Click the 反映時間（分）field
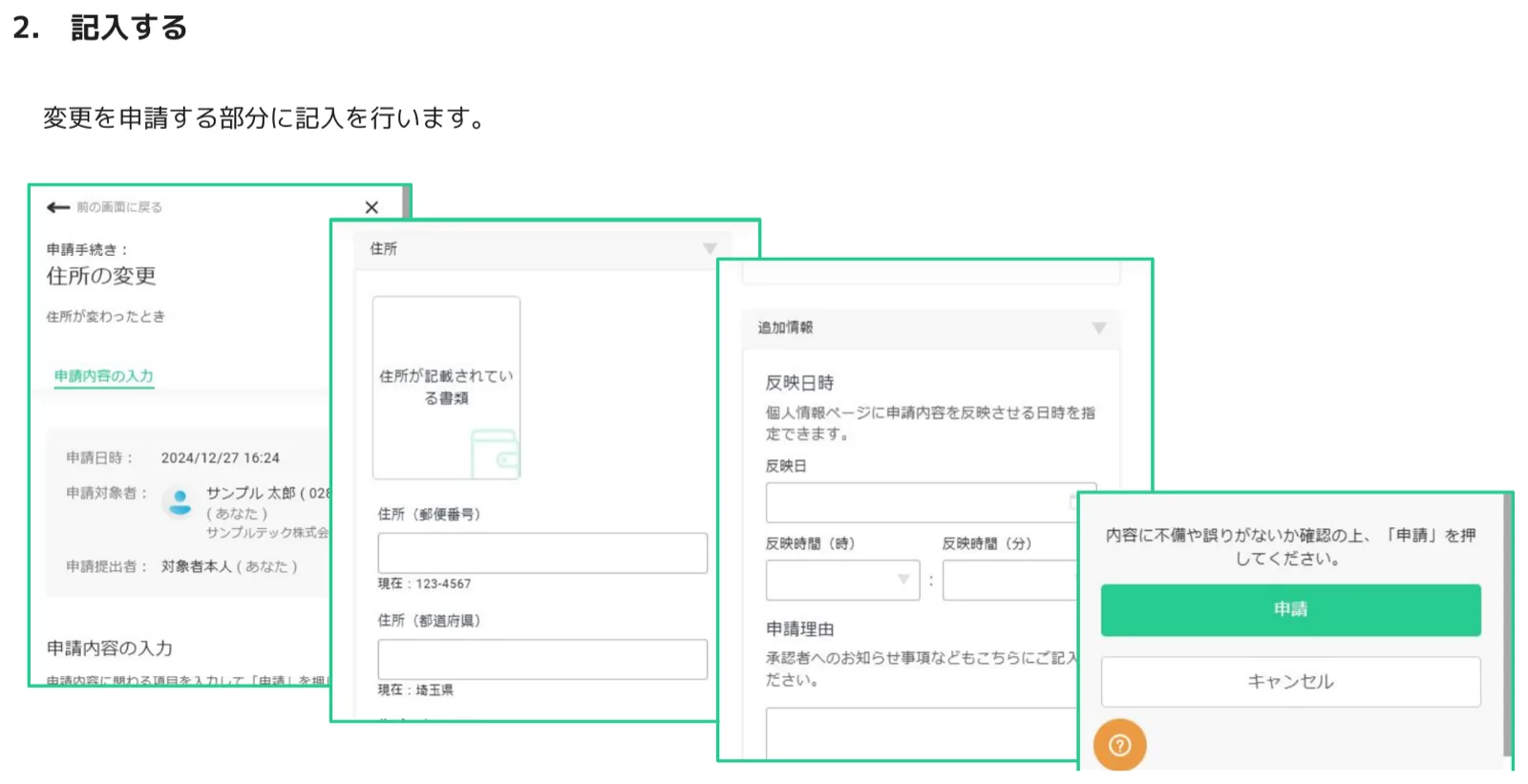This screenshot has height=784, width=1528. coord(1010,580)
